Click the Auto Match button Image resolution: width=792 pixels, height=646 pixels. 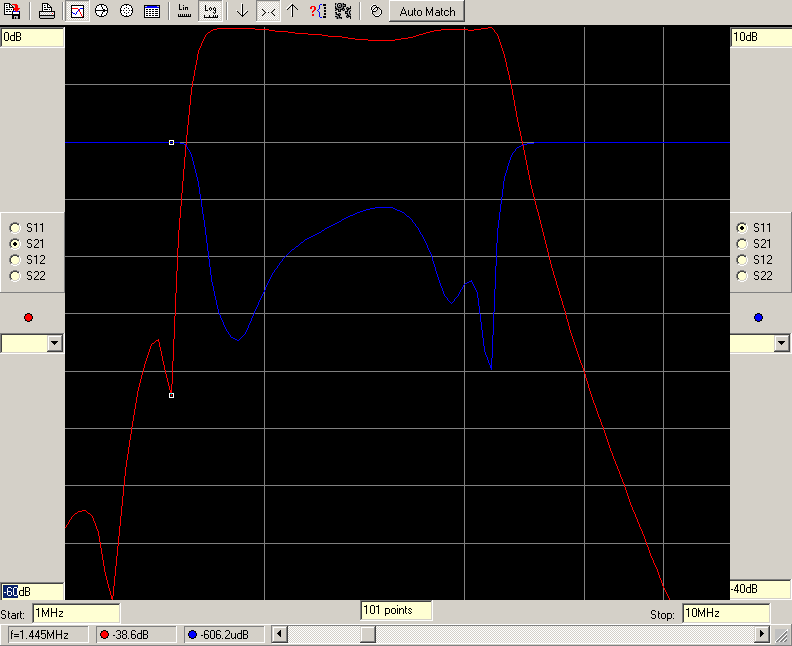(427, 12)
